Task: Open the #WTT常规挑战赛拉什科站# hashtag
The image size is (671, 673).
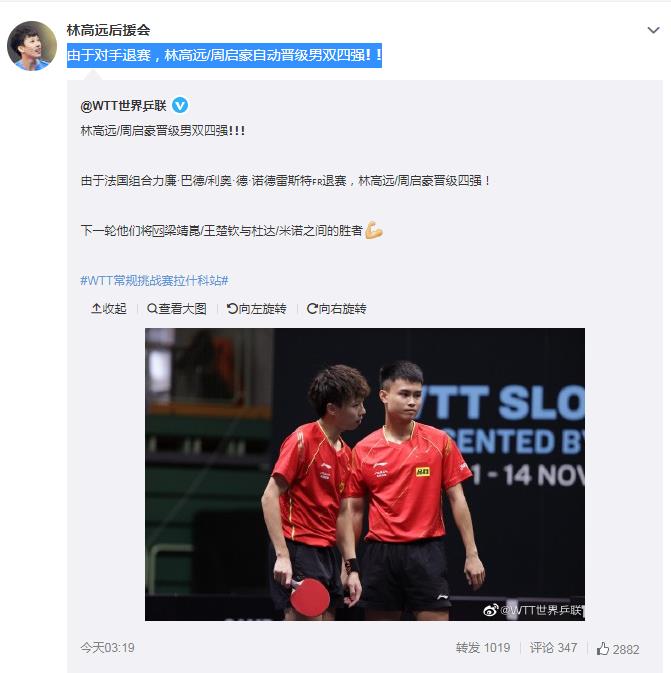Action: [x=154, y=281]
